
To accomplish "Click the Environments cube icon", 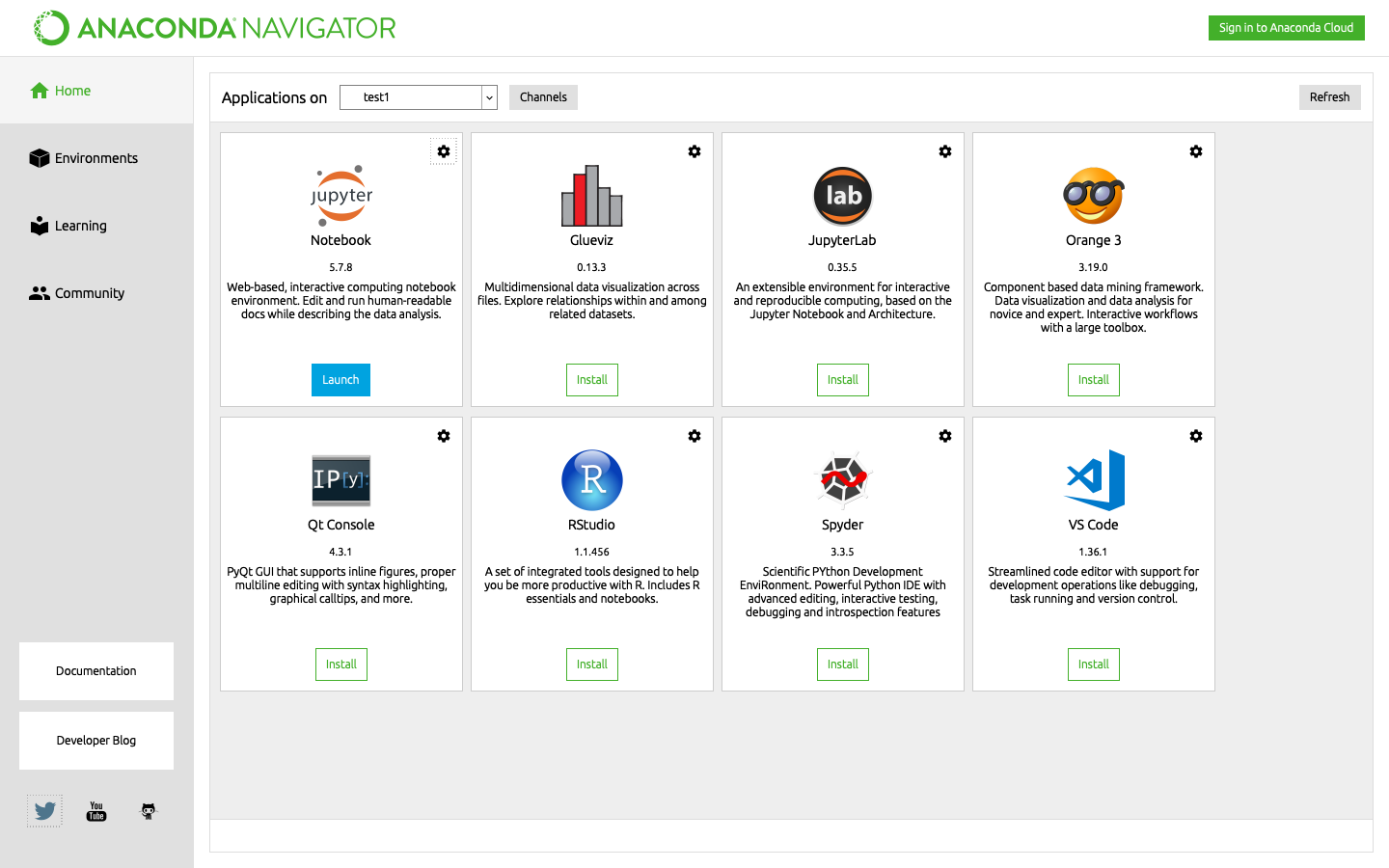I will tap(40, 158).
